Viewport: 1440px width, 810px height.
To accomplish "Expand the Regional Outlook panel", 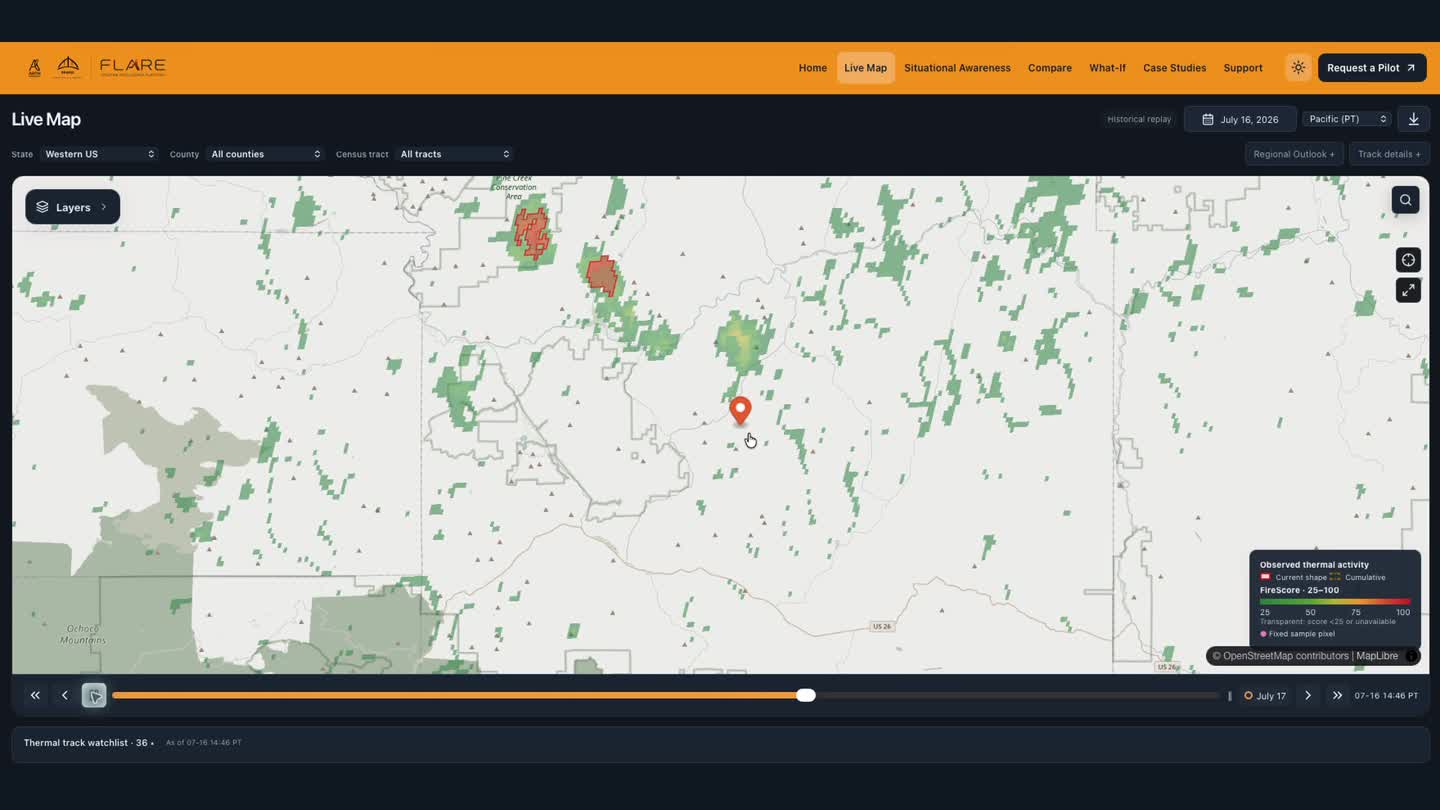I will [1294, 154].
